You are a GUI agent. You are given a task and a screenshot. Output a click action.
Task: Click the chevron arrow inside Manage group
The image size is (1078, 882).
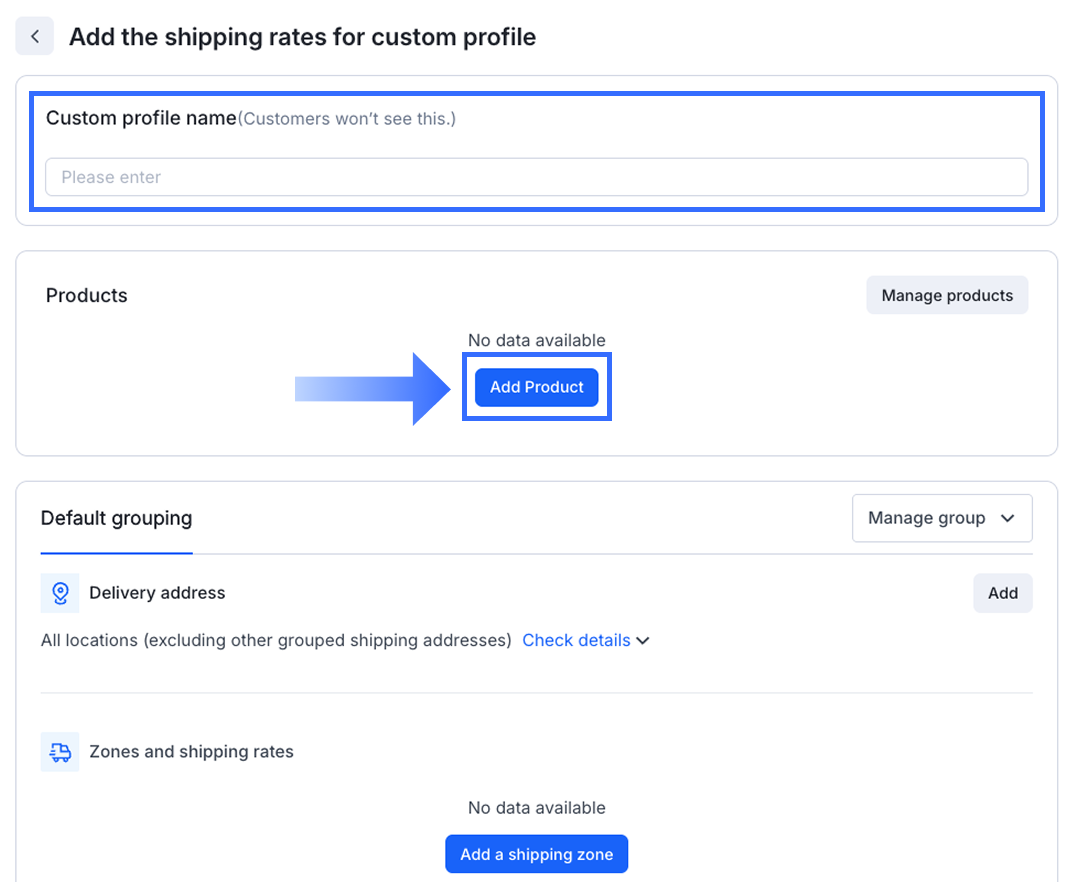[1008, 518]
